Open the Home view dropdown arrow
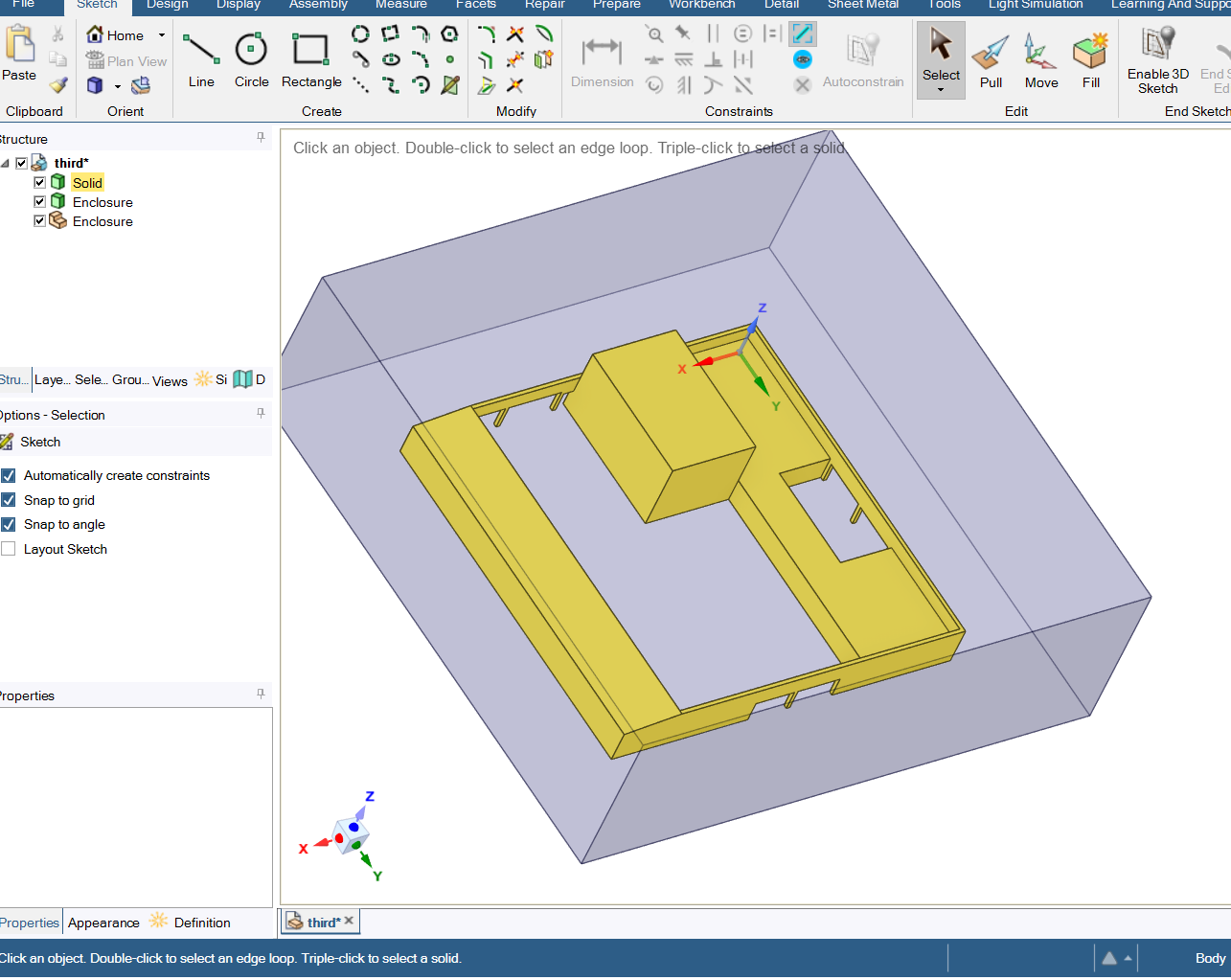Screen dimensions: 1231x980 pos(162,35)
